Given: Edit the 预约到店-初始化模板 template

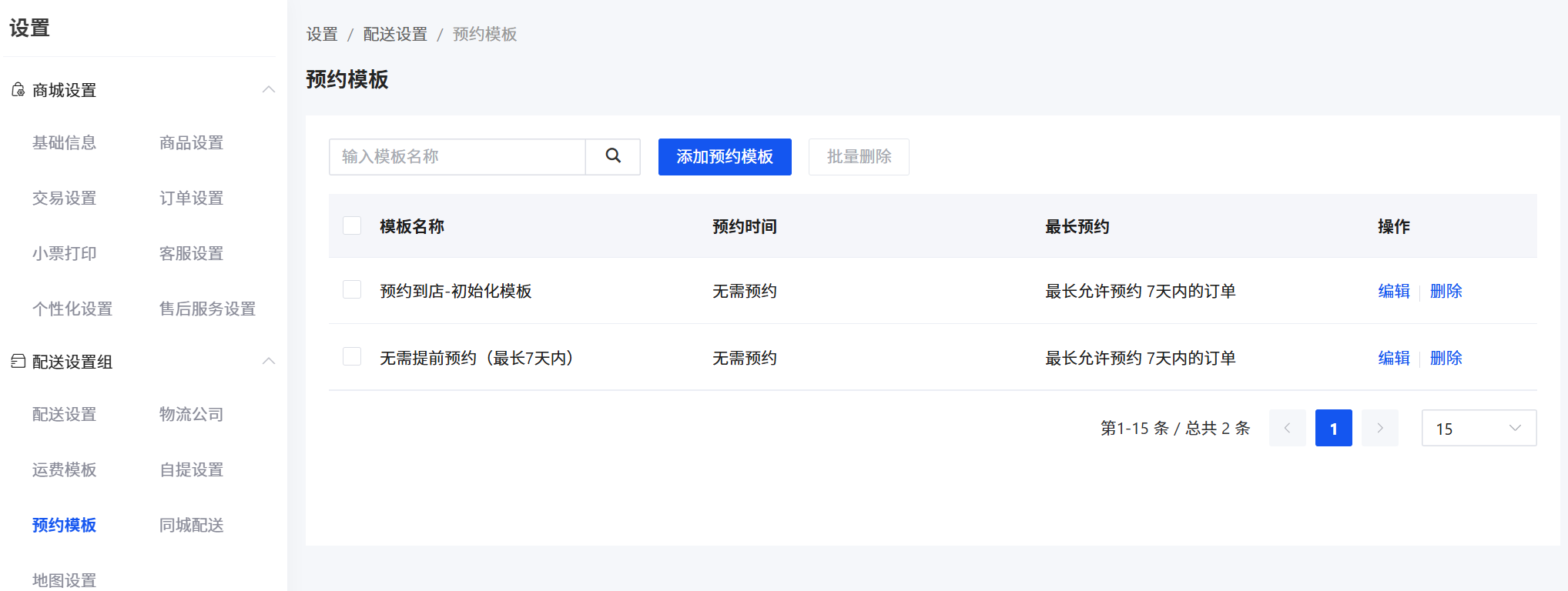Looking at the screenshot, I should click(x=1393, y=291).
